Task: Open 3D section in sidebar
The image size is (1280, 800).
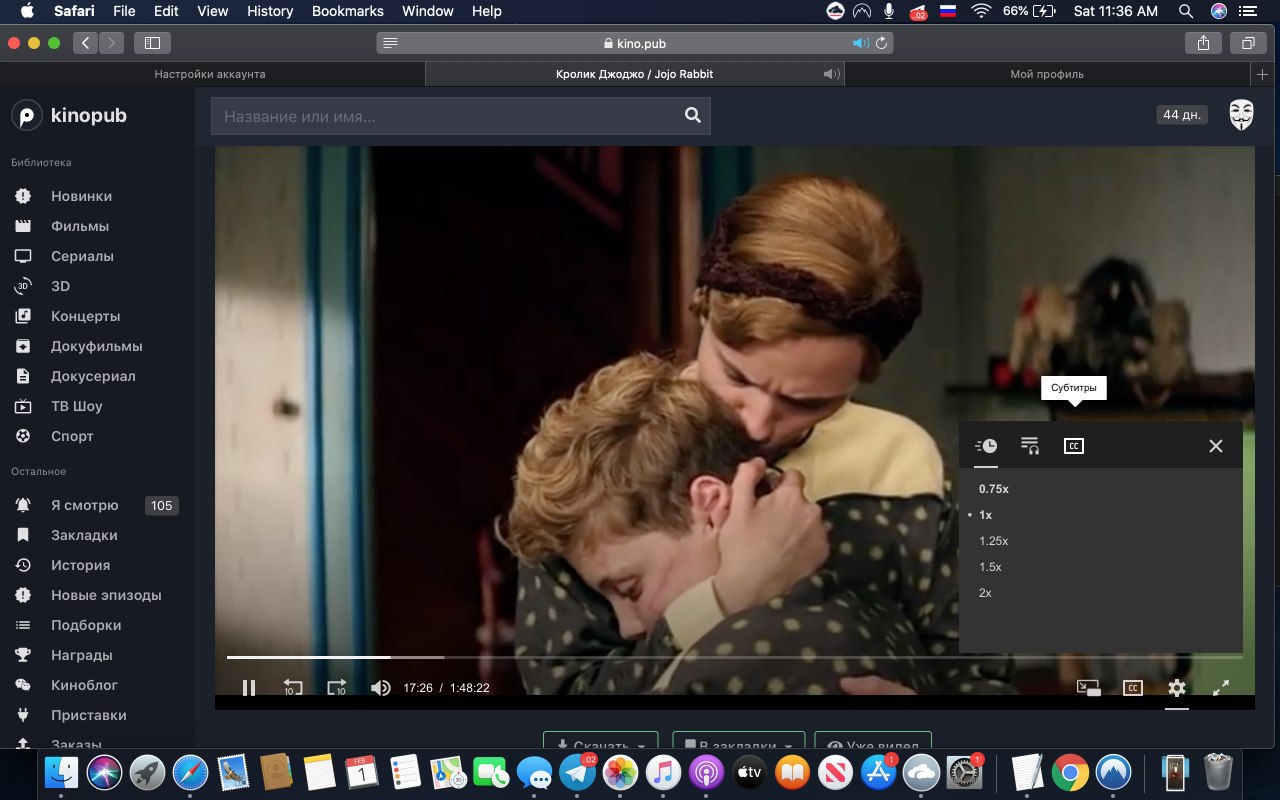Action: (x=60, y=286)
